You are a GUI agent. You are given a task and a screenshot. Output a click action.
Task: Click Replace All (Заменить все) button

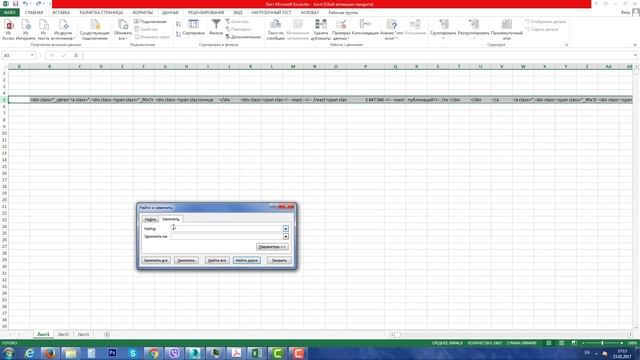156,260
